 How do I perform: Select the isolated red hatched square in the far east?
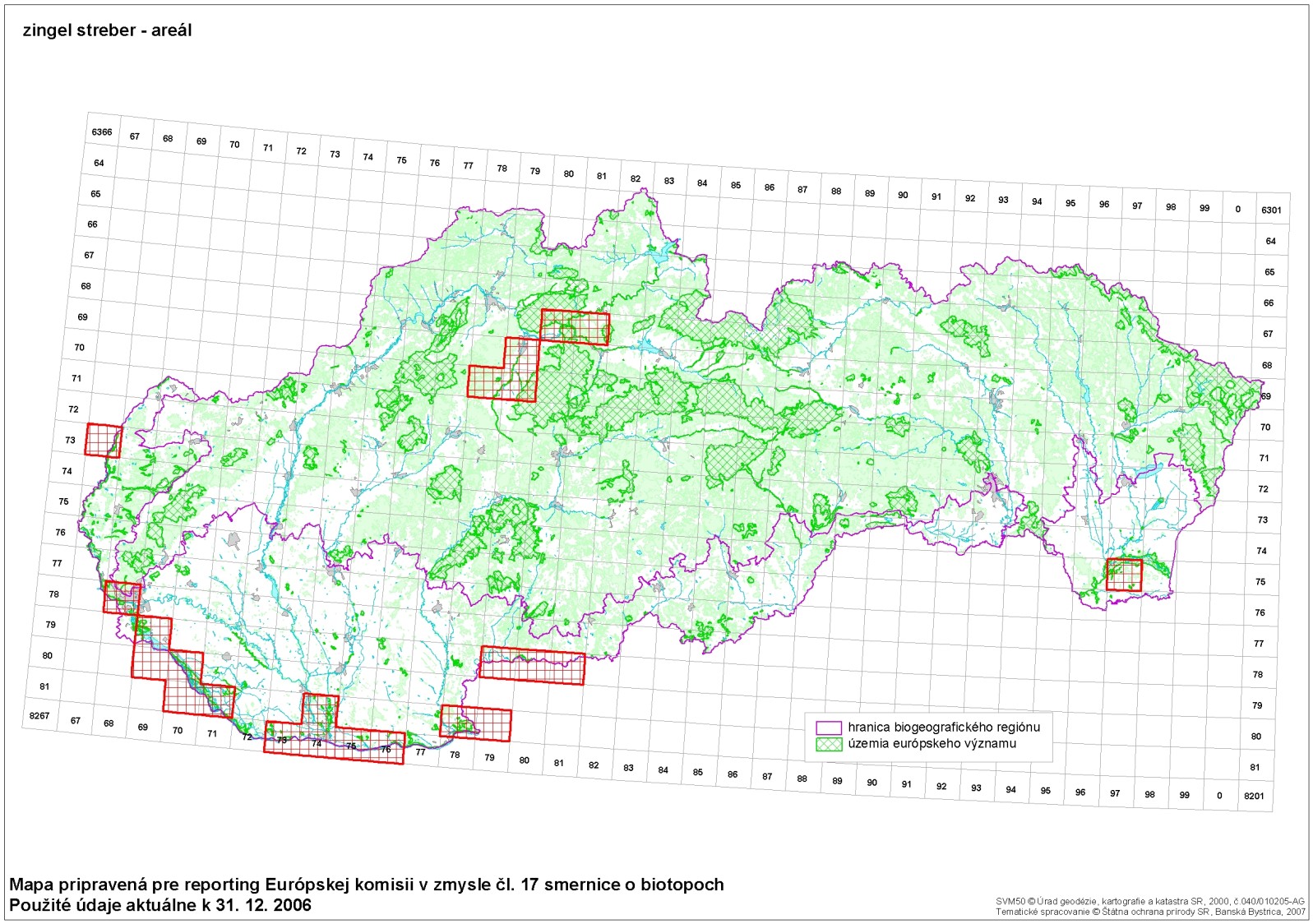pyautogui.click(x=1124, y=575)
